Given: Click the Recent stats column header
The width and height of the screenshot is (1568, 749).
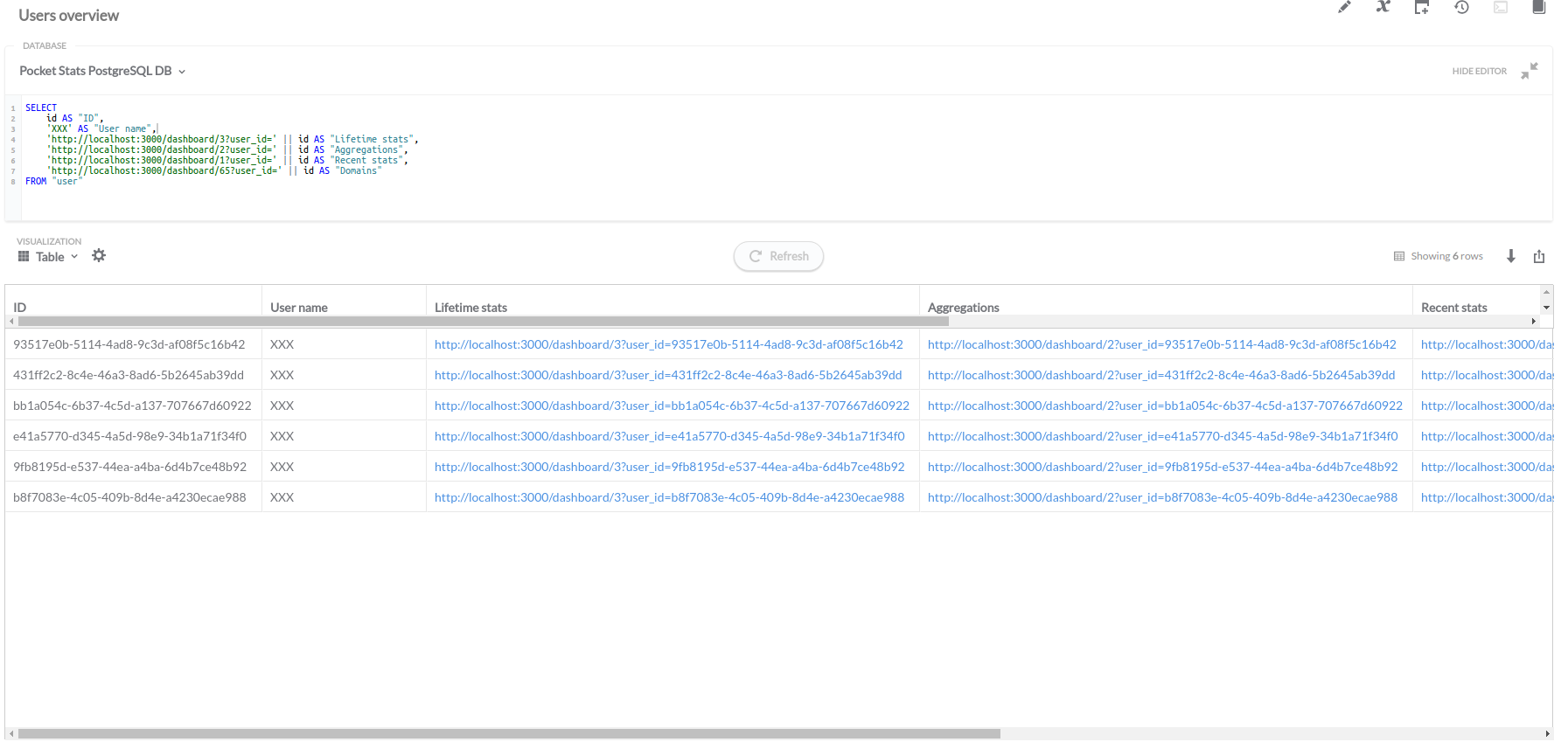Looking at the screenshot, I should click(x=1453, y=307).
